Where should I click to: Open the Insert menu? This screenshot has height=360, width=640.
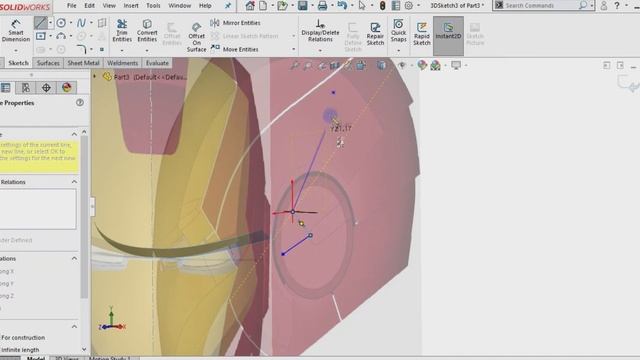131,6
